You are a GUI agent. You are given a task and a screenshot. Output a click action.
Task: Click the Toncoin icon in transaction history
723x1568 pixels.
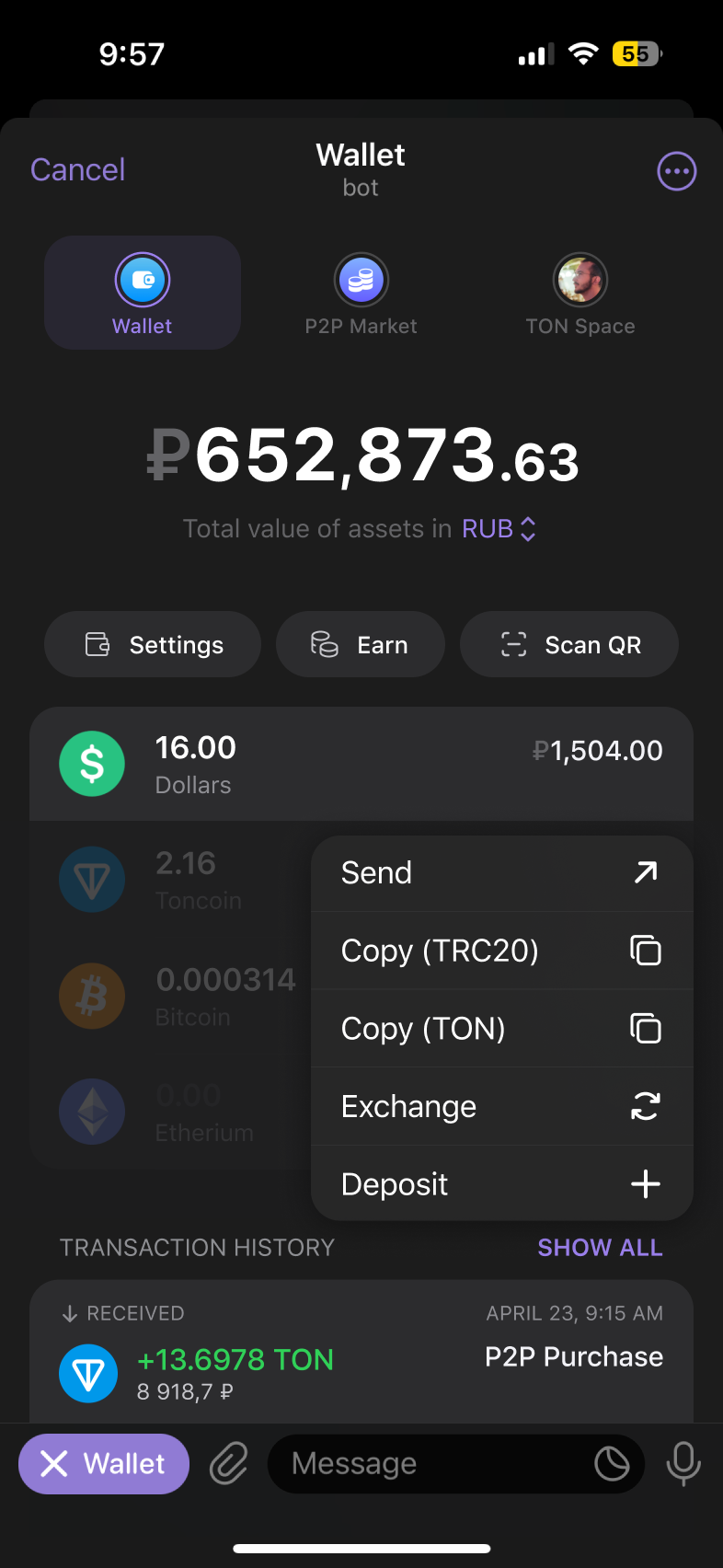(x=88, y=1374)
